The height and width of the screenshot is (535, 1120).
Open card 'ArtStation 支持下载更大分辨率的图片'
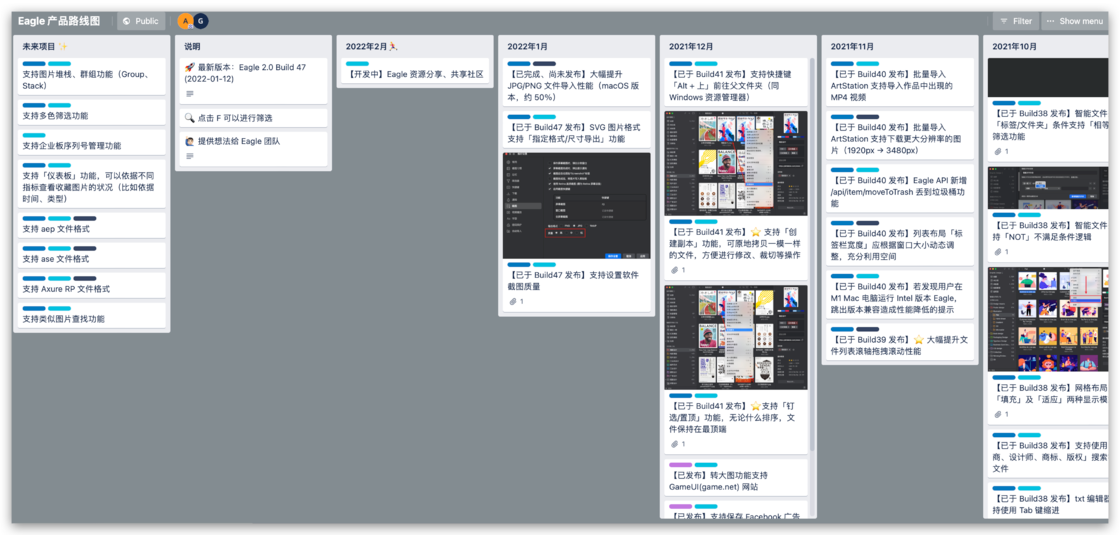900,135
